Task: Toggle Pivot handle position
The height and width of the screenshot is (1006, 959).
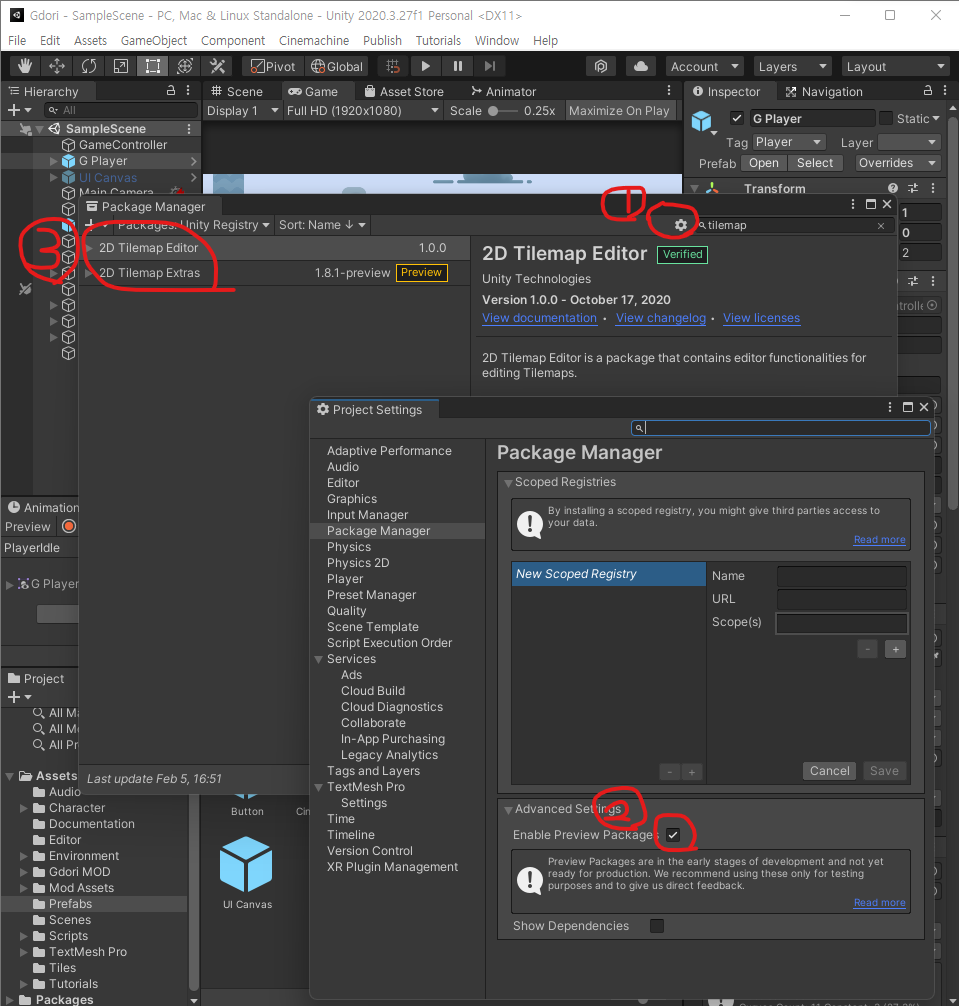Action: [x=273, y=66]
